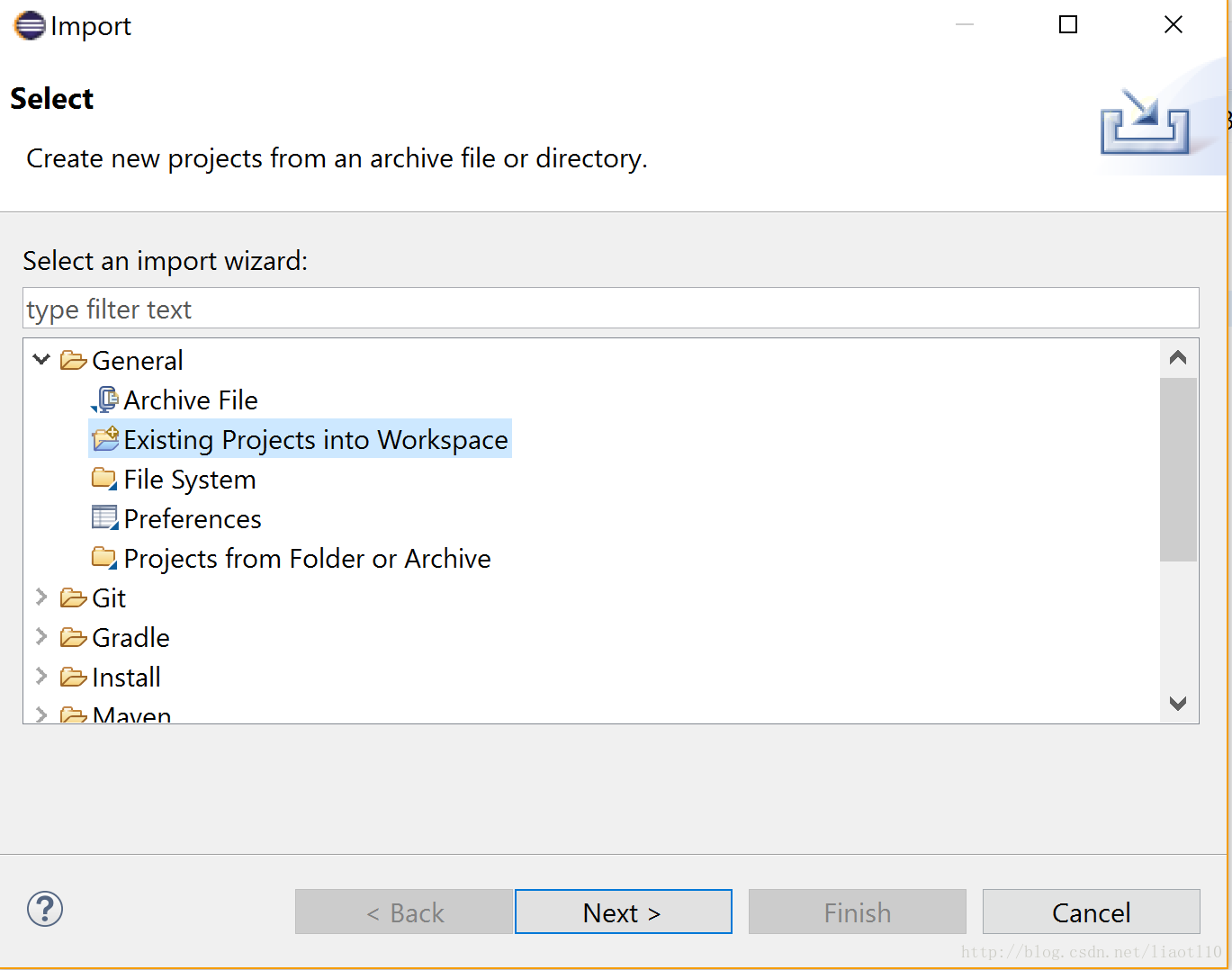Click the Existing Projects into Workspace icon
The width and height of the screenshot is (1232, 970).
click(x=105, y=439)
